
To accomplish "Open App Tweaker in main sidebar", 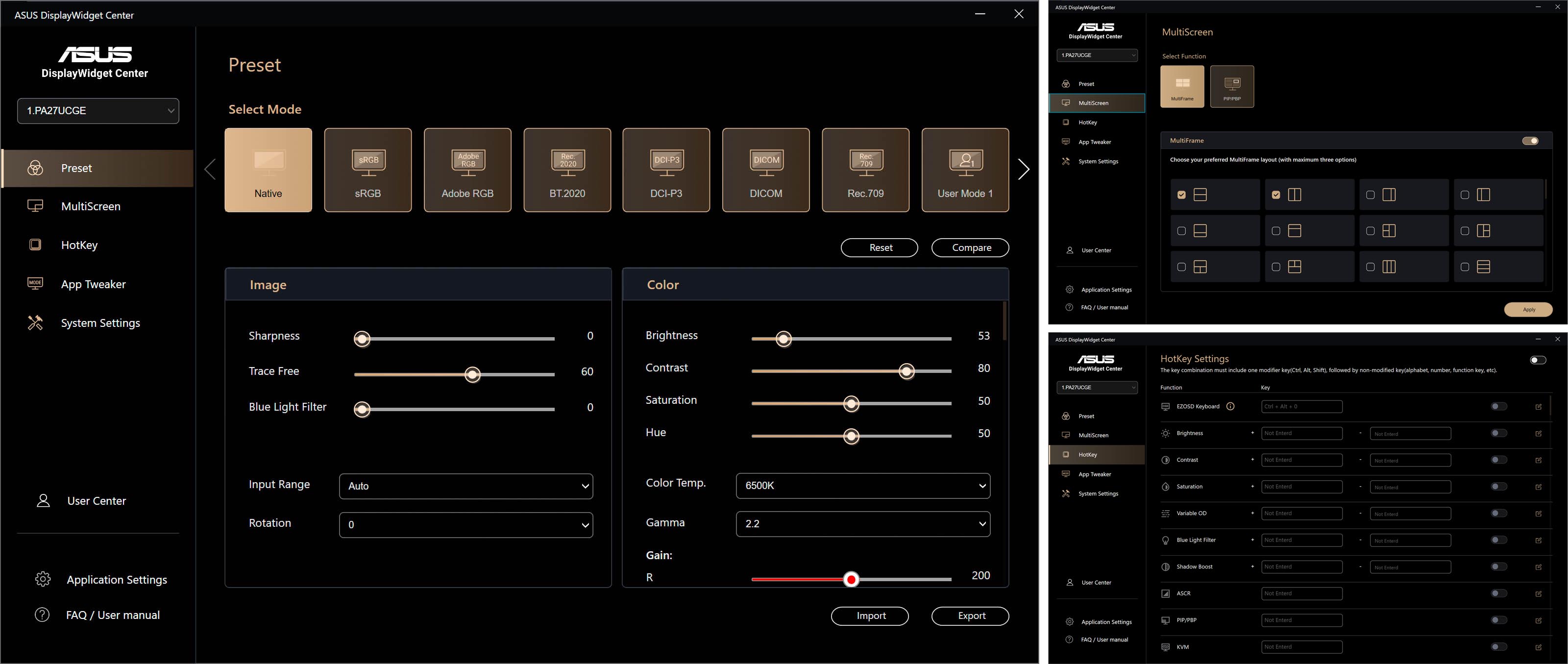I will tap(93, 284).
